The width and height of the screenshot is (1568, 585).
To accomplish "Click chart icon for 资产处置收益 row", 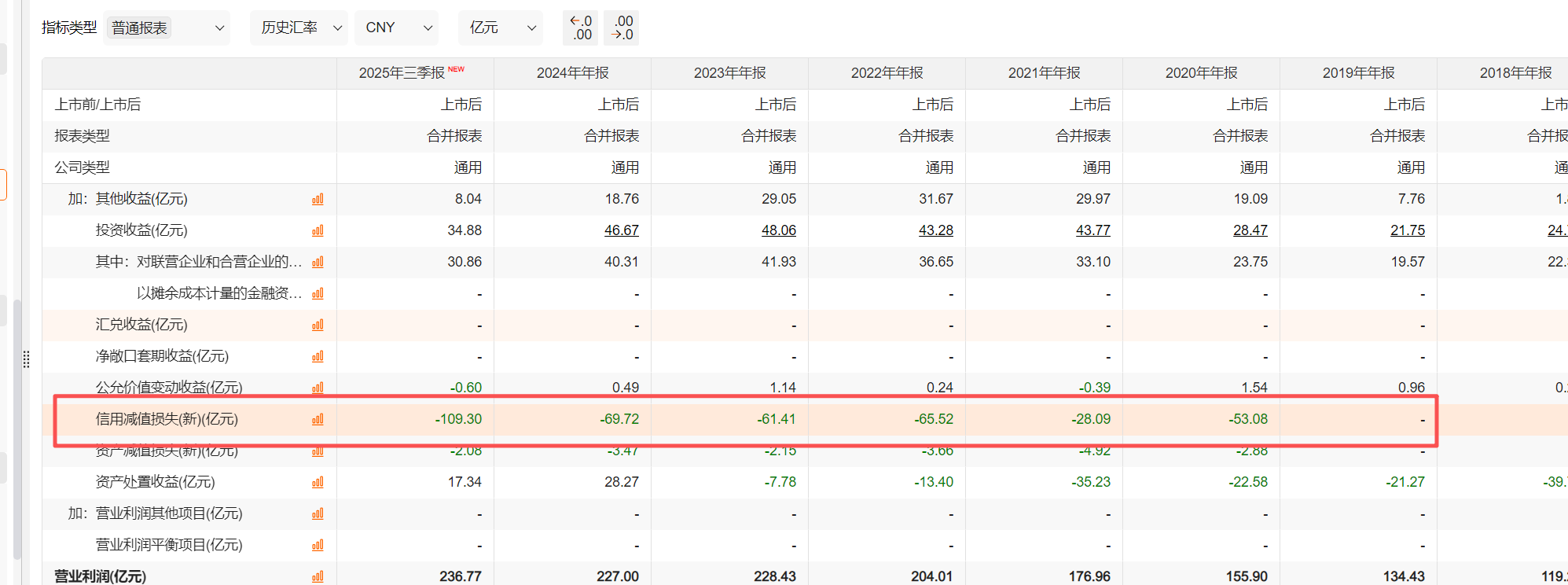I will point(318,483).
